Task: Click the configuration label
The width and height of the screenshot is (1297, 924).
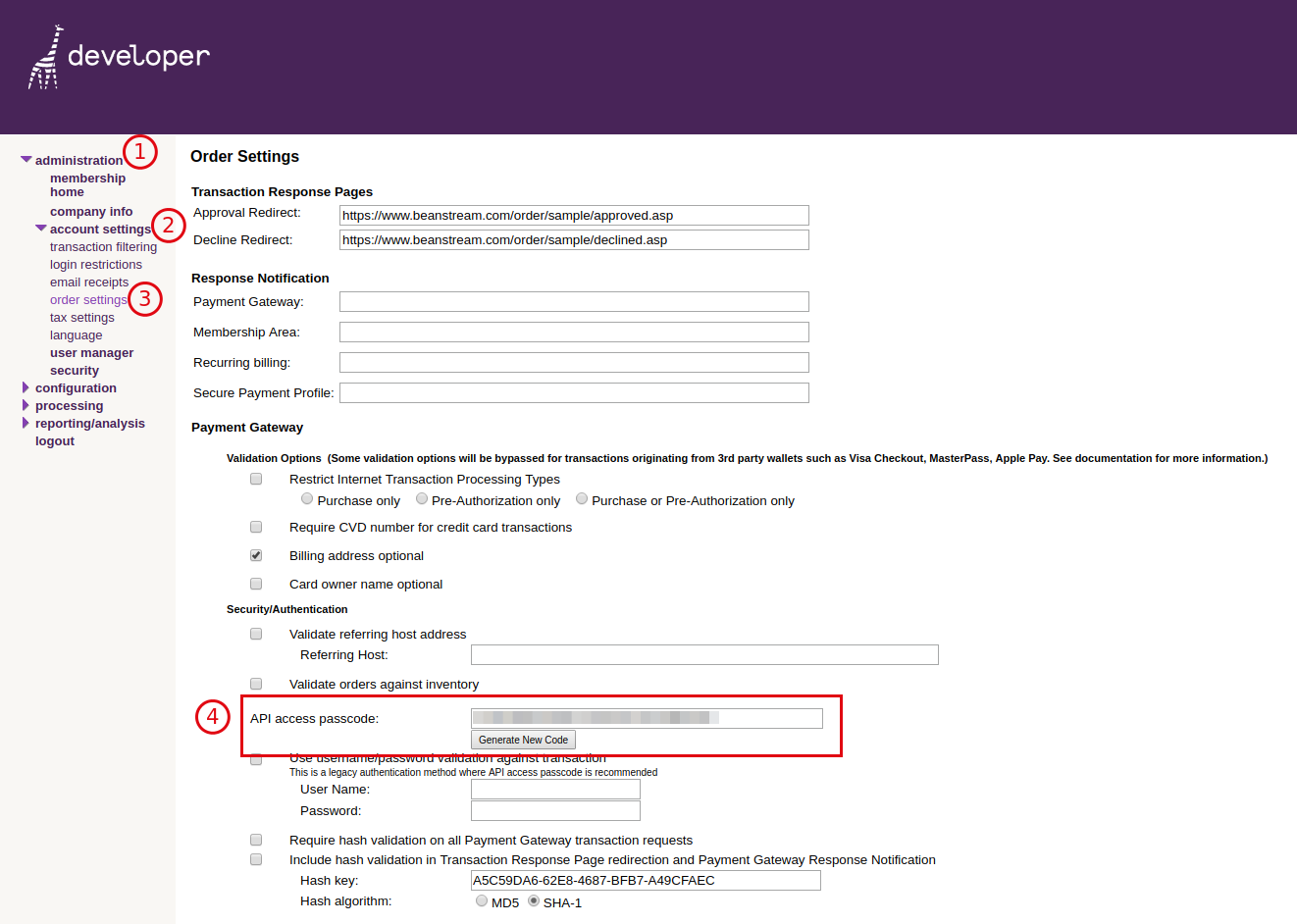Action: (x=76, y=388)
